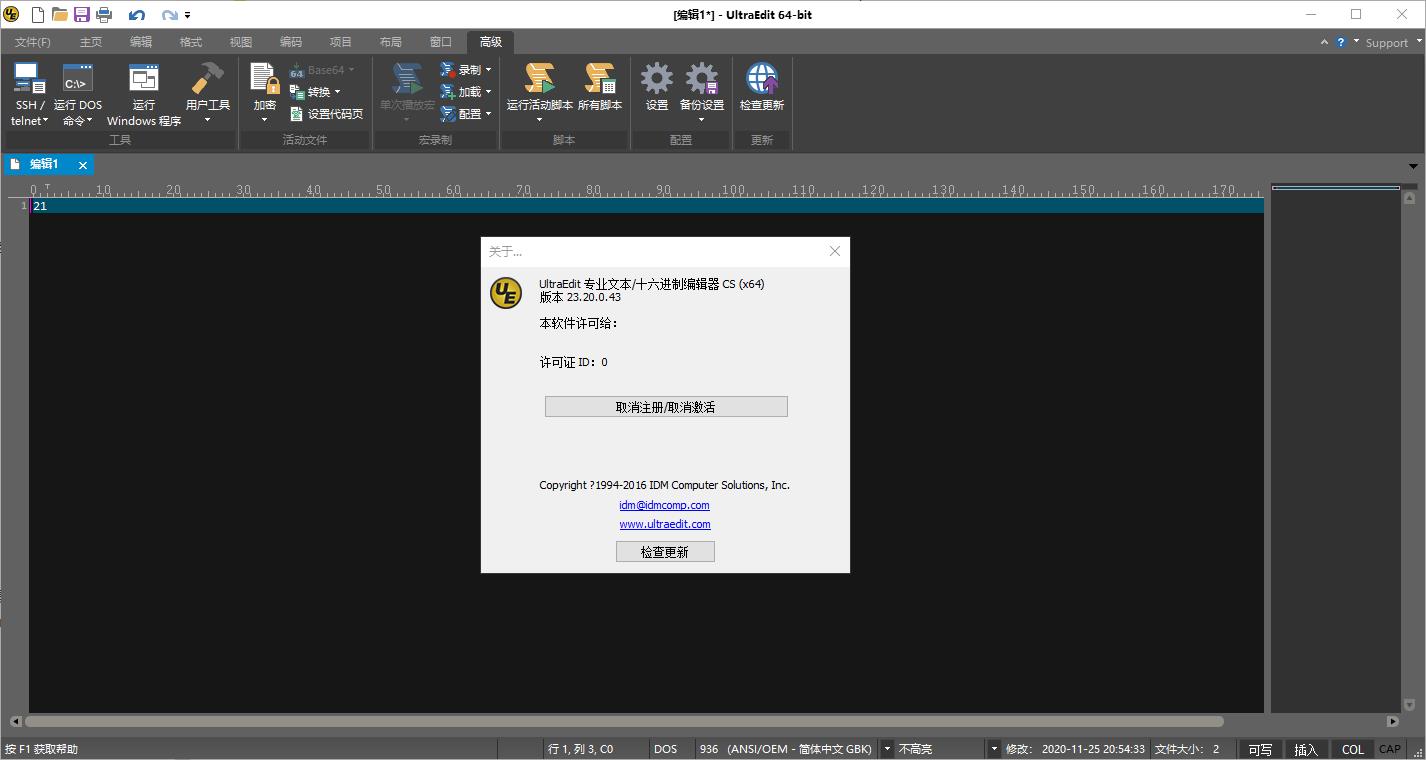1426x760 pixels.
Task: Click the DOS line ending indicator
Action: click(665, 749)
